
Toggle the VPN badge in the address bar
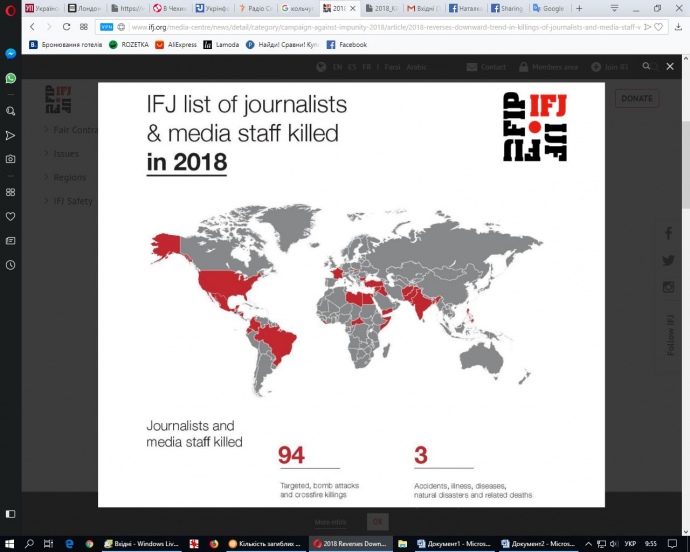click(x=106, y=27)
